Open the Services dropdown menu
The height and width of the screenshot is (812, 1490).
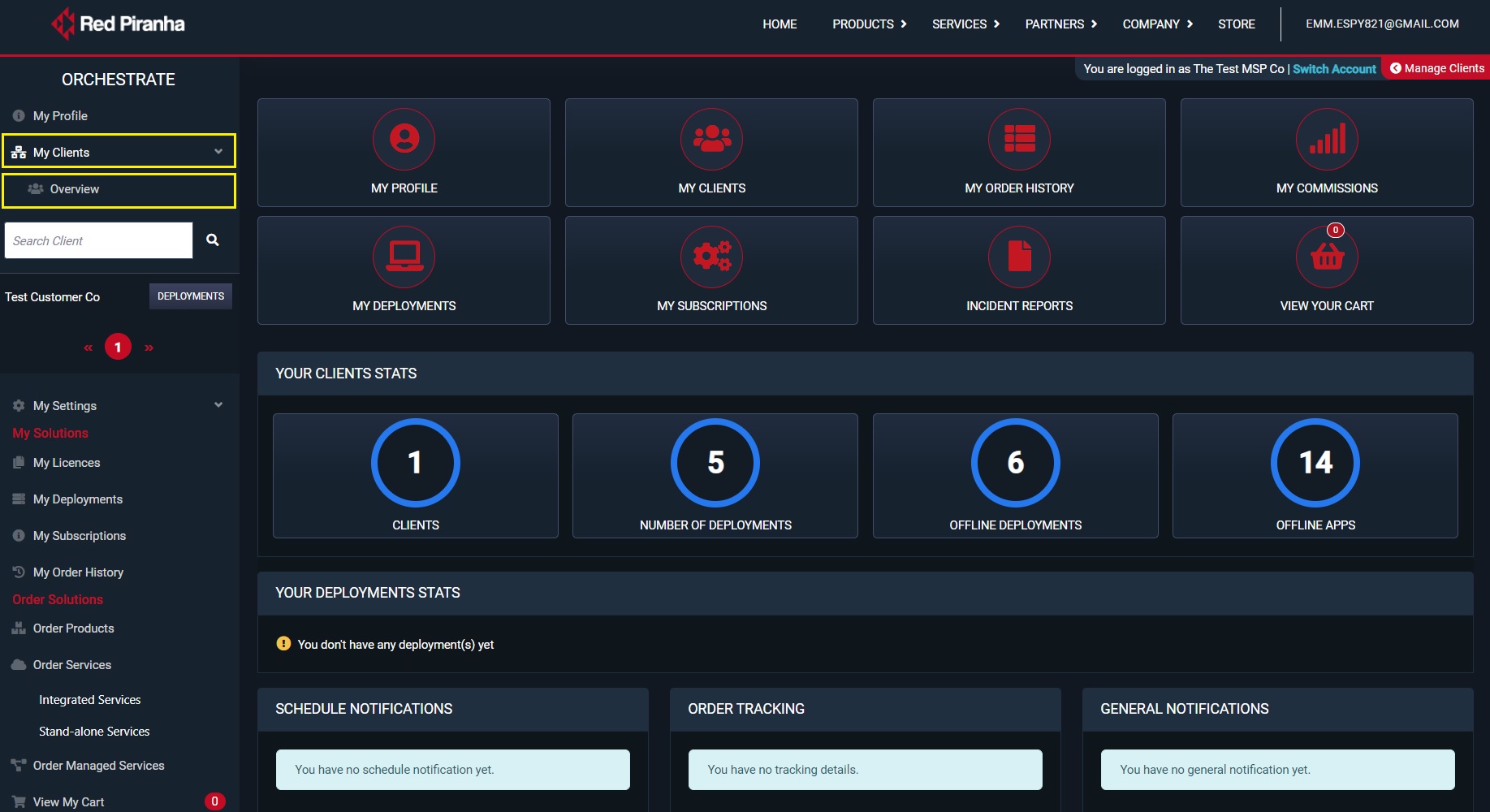965,24
